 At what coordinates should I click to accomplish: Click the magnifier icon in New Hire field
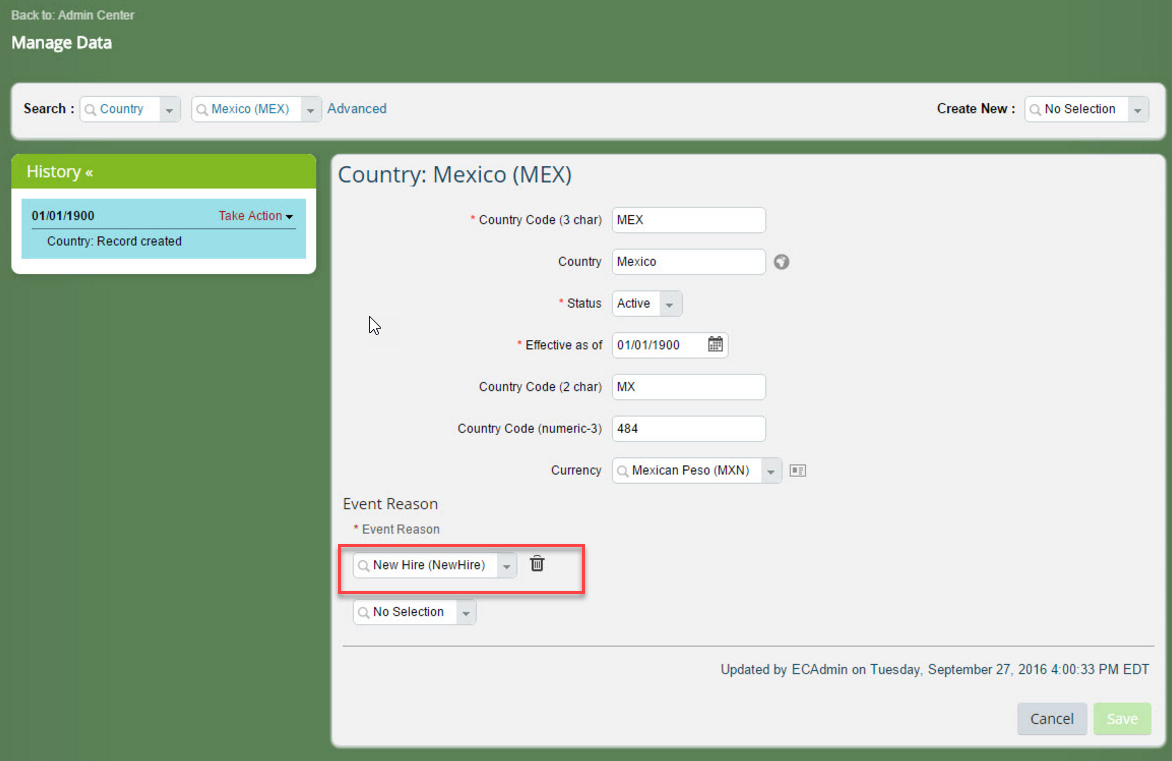[x=363, y=566]
